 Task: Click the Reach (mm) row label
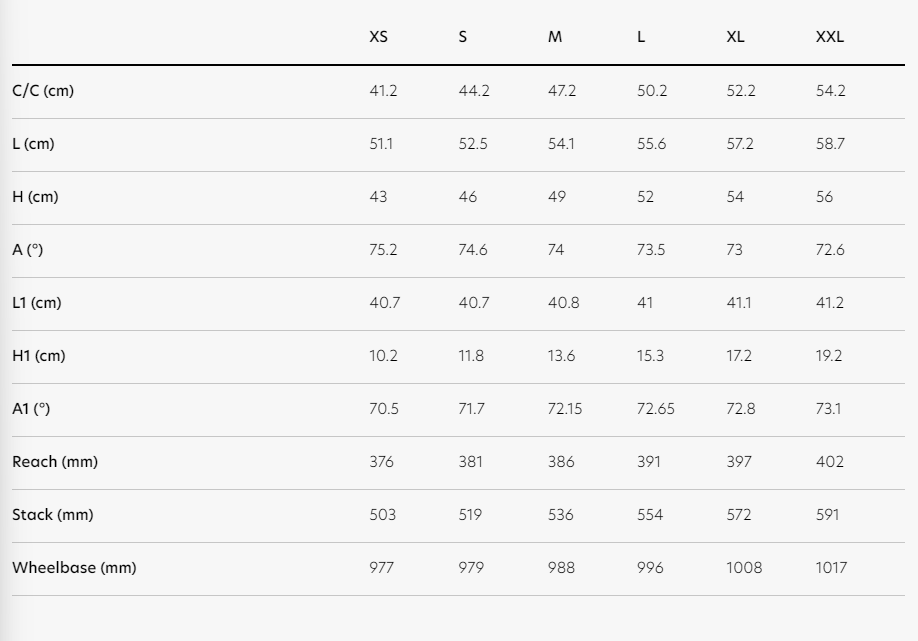pos(55,462)
